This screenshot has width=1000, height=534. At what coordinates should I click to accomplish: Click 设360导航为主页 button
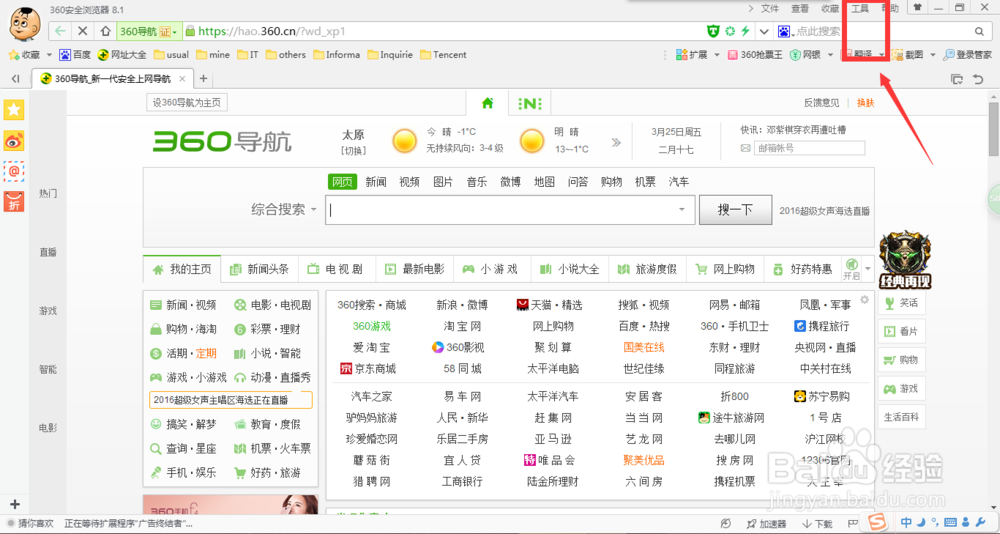tap(187, 103)
